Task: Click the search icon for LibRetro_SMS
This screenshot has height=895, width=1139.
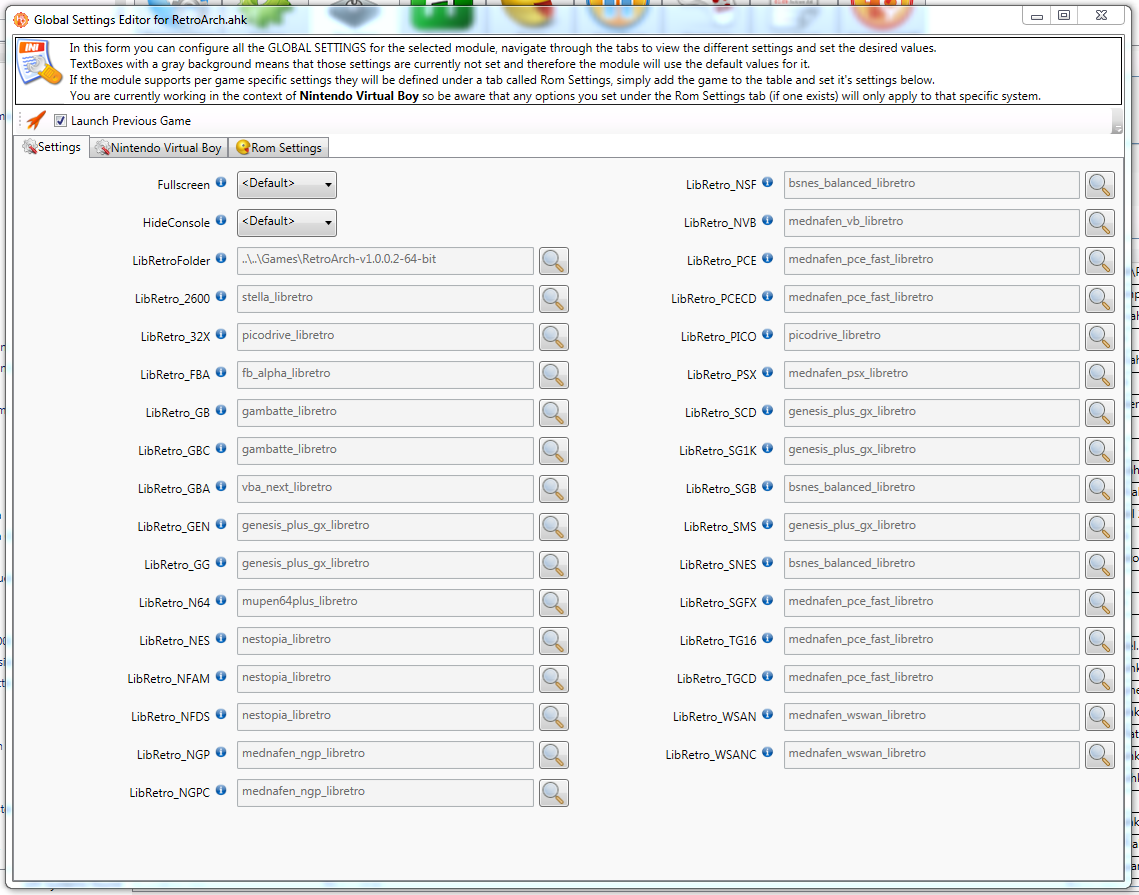Action: (1100, 527)
